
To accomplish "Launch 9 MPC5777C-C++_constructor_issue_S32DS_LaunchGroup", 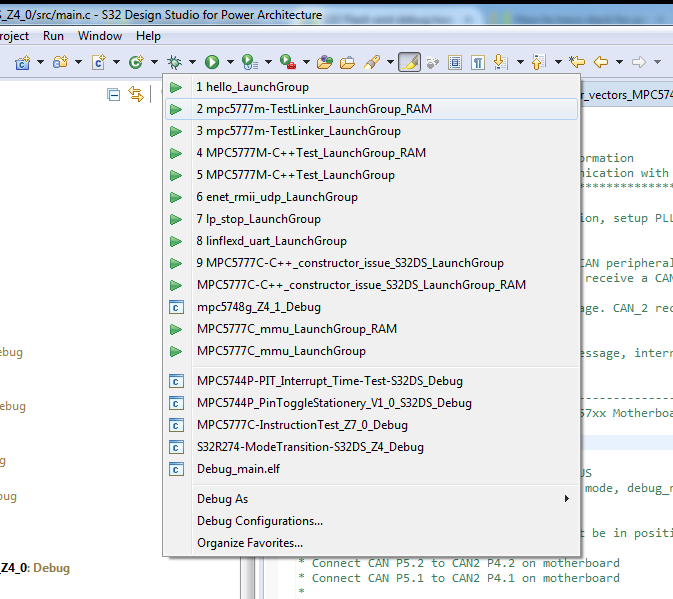I will [371, 263].
